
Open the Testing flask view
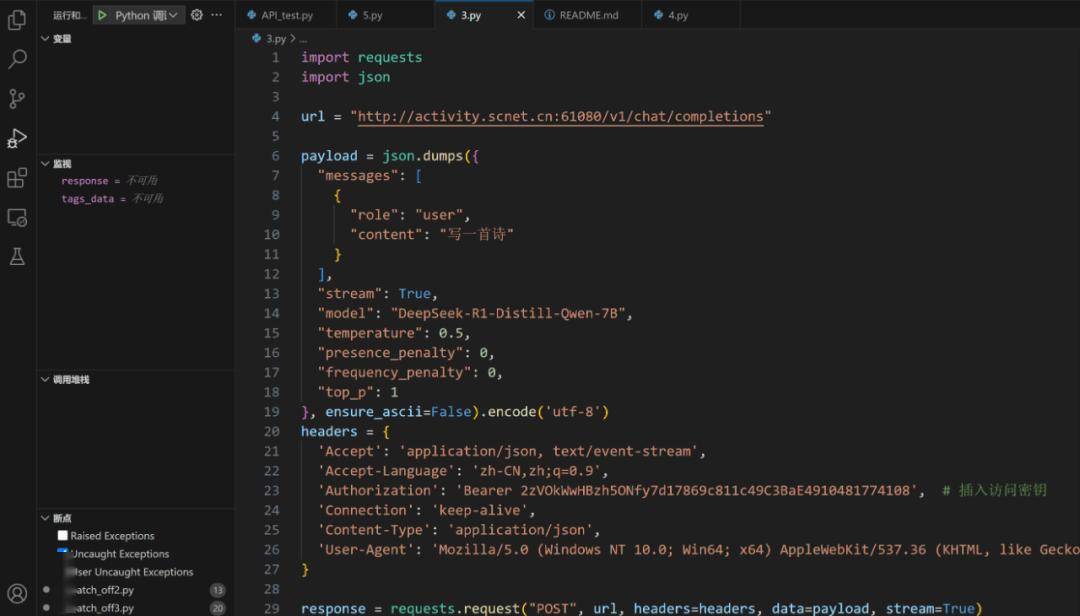(x=17, y=257)
